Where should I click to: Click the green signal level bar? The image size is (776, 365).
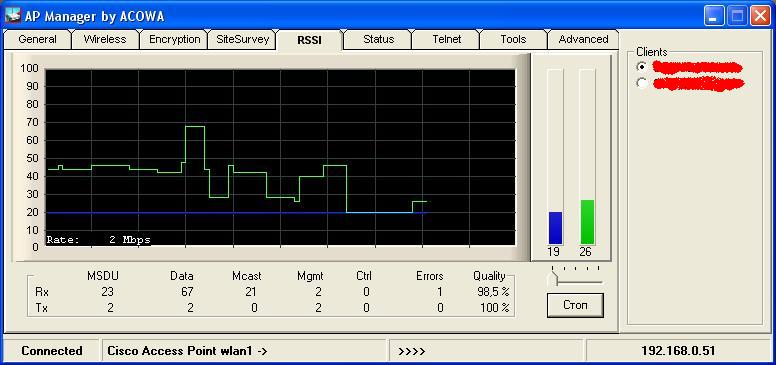587,222
